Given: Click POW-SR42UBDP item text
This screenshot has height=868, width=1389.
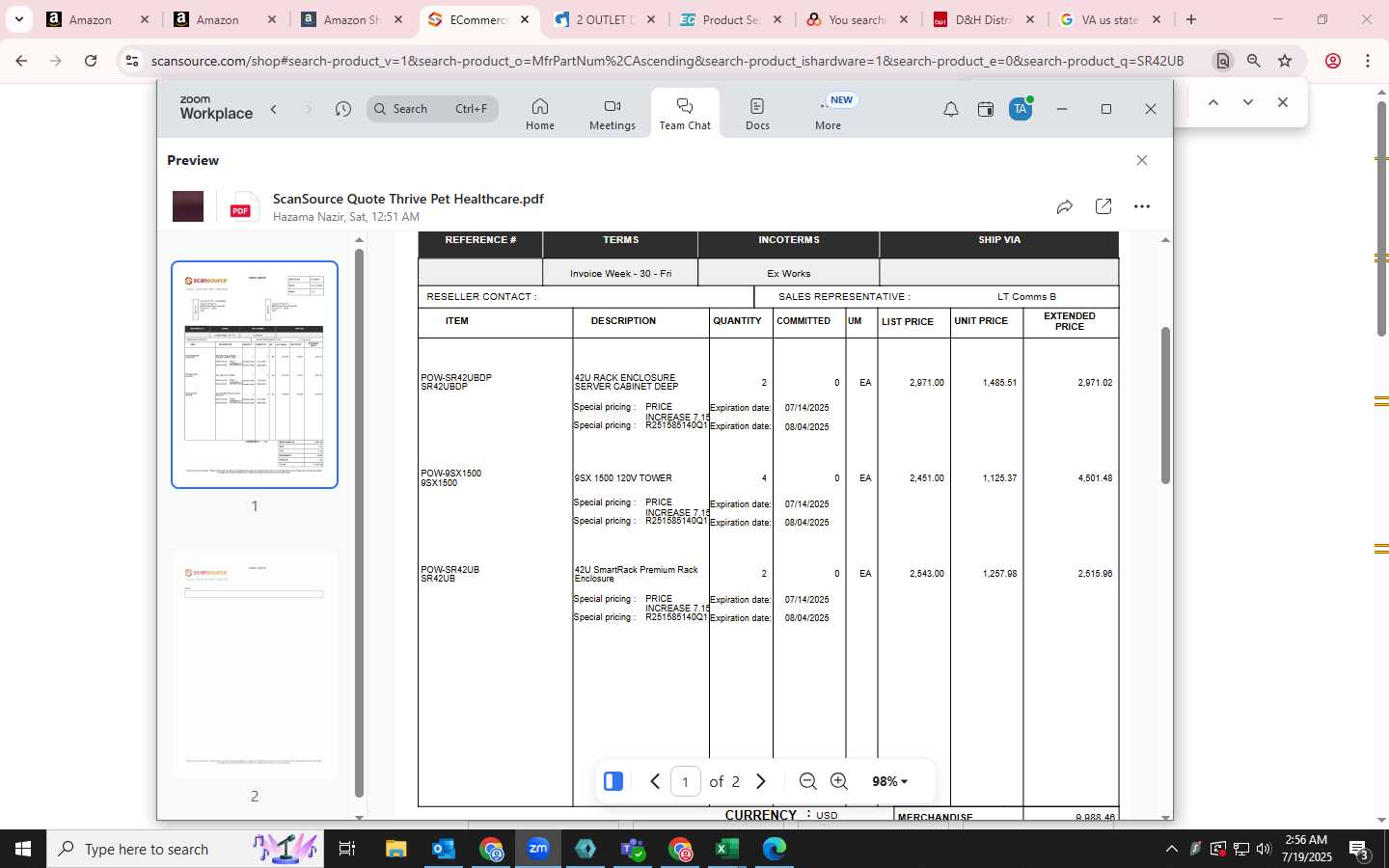Looking at the screenshot, I should 456,378.
